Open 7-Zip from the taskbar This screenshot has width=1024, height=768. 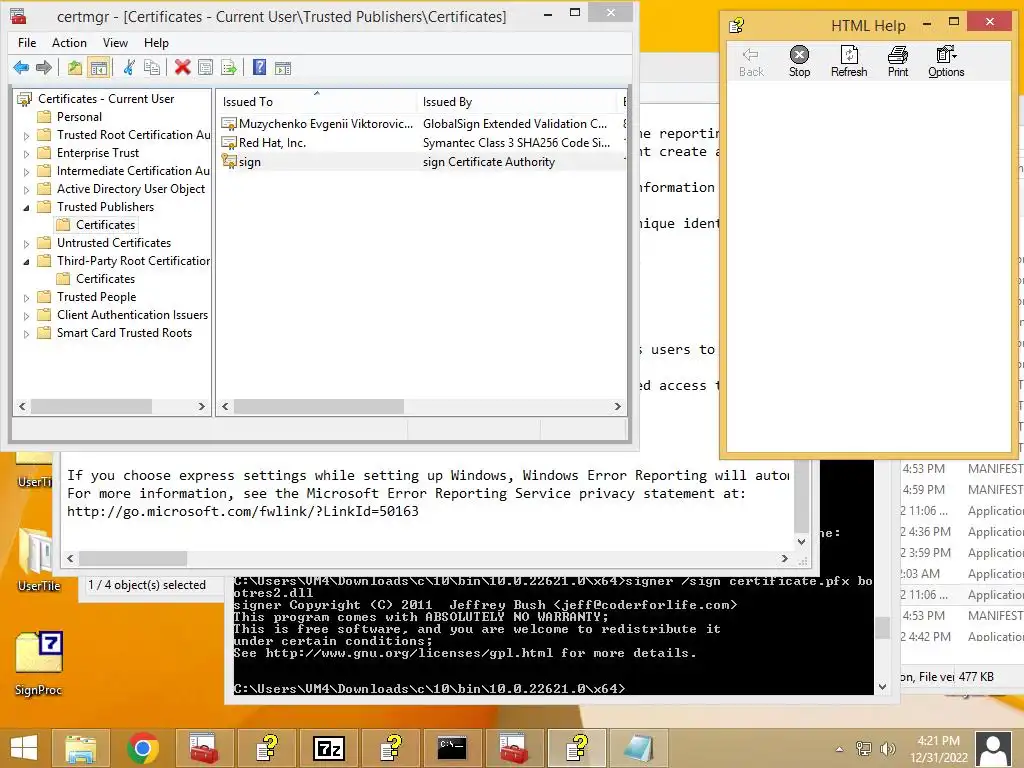[x=328, y=748]
